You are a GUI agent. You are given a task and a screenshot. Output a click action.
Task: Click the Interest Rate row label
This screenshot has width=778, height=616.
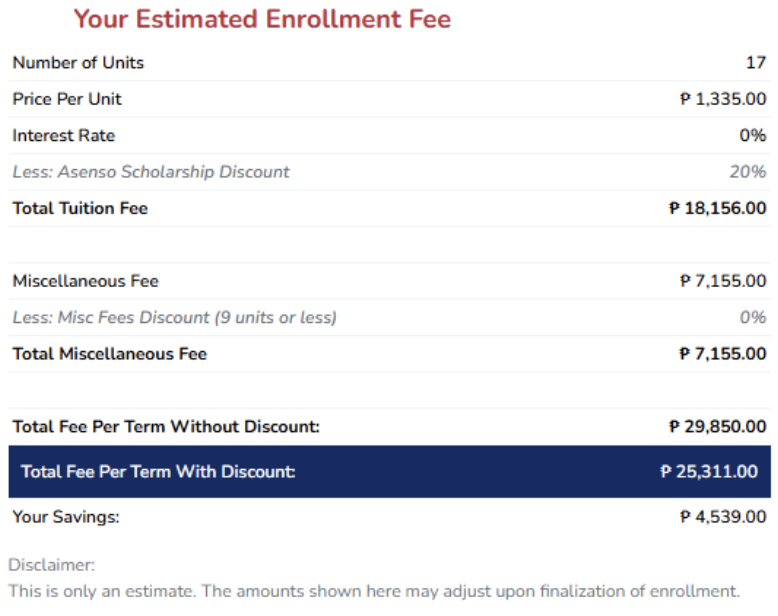(64, 135)
